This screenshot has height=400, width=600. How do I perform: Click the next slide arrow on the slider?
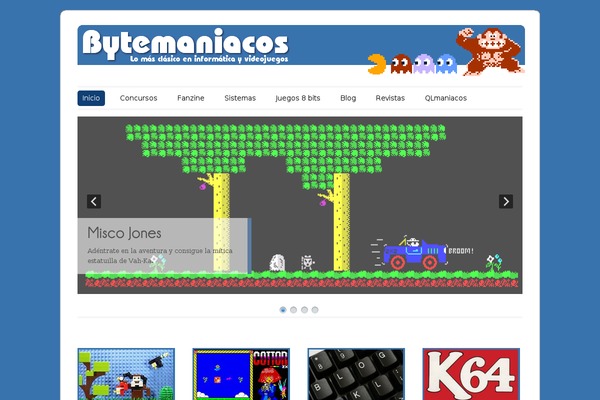(x=506, y=201)
